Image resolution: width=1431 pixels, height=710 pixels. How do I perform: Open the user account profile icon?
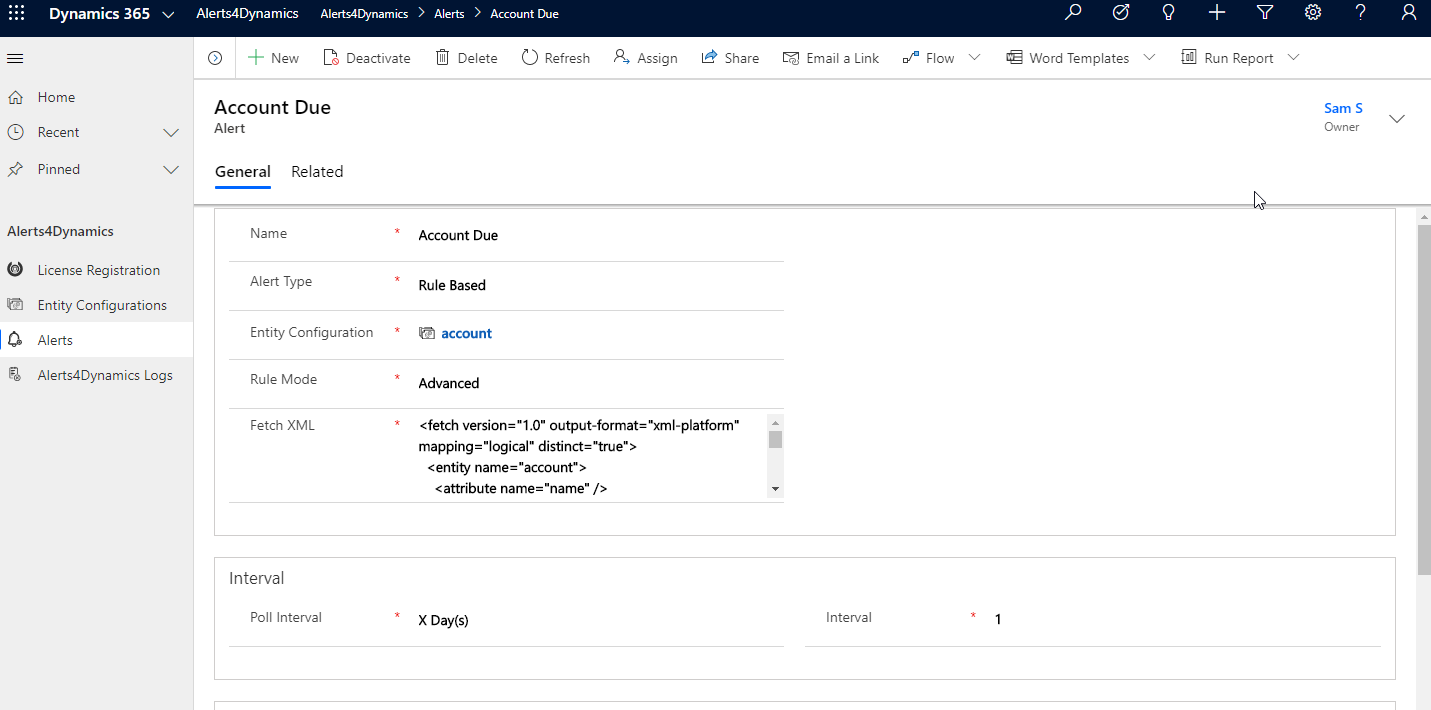[1408, 13]
